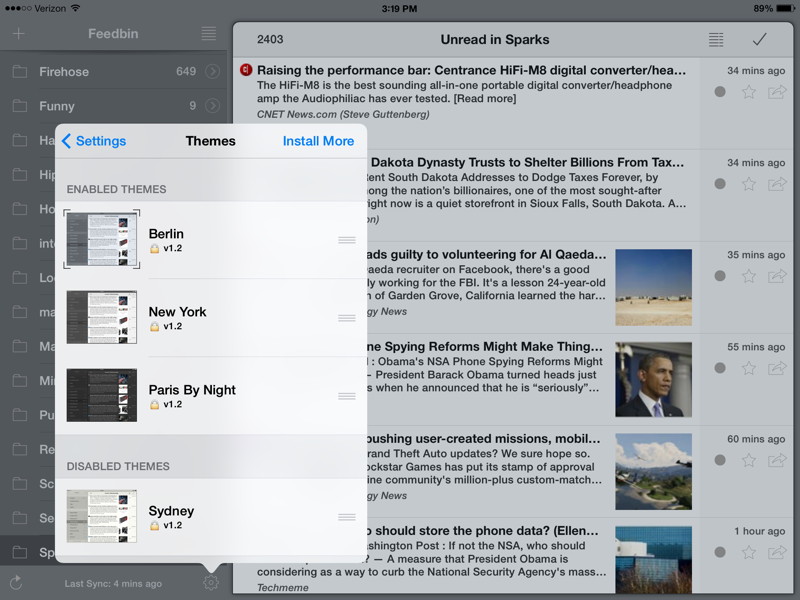Screen dimensions: 800x600
Task: Tap the CNET News.com (Steve Guttenberg) source
Action: tap(343, 114)
